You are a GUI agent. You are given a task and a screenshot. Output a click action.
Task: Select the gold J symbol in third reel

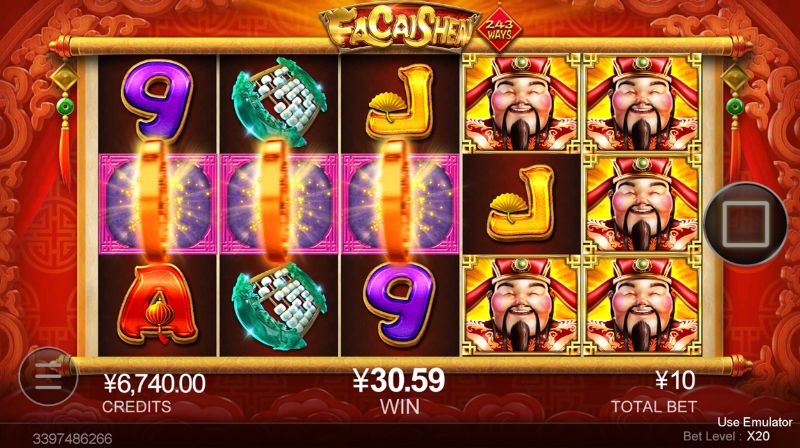pyautogui.click(x=399, y=102)
